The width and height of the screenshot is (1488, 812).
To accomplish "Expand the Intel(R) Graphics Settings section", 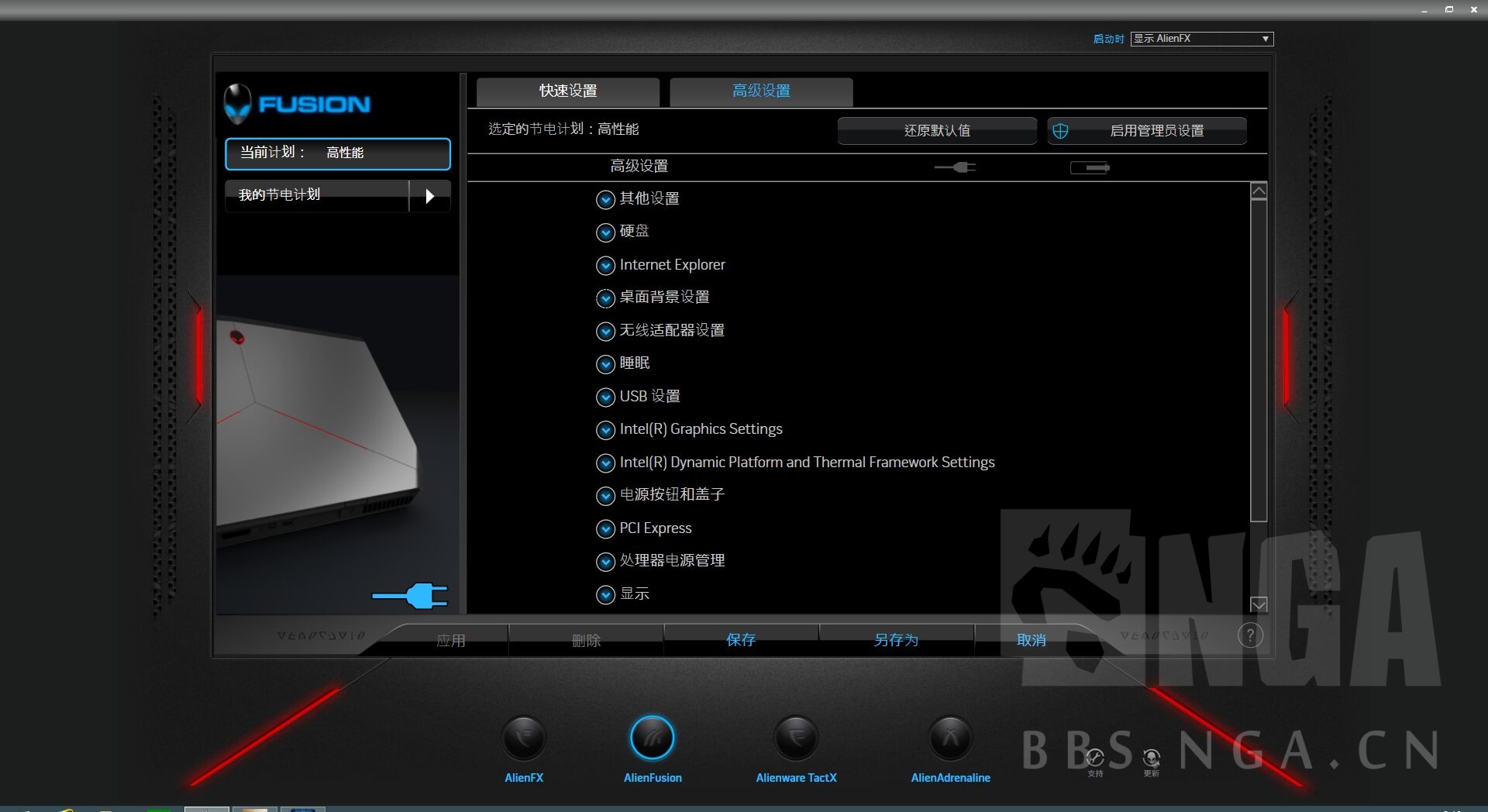I will click(606, 429).
